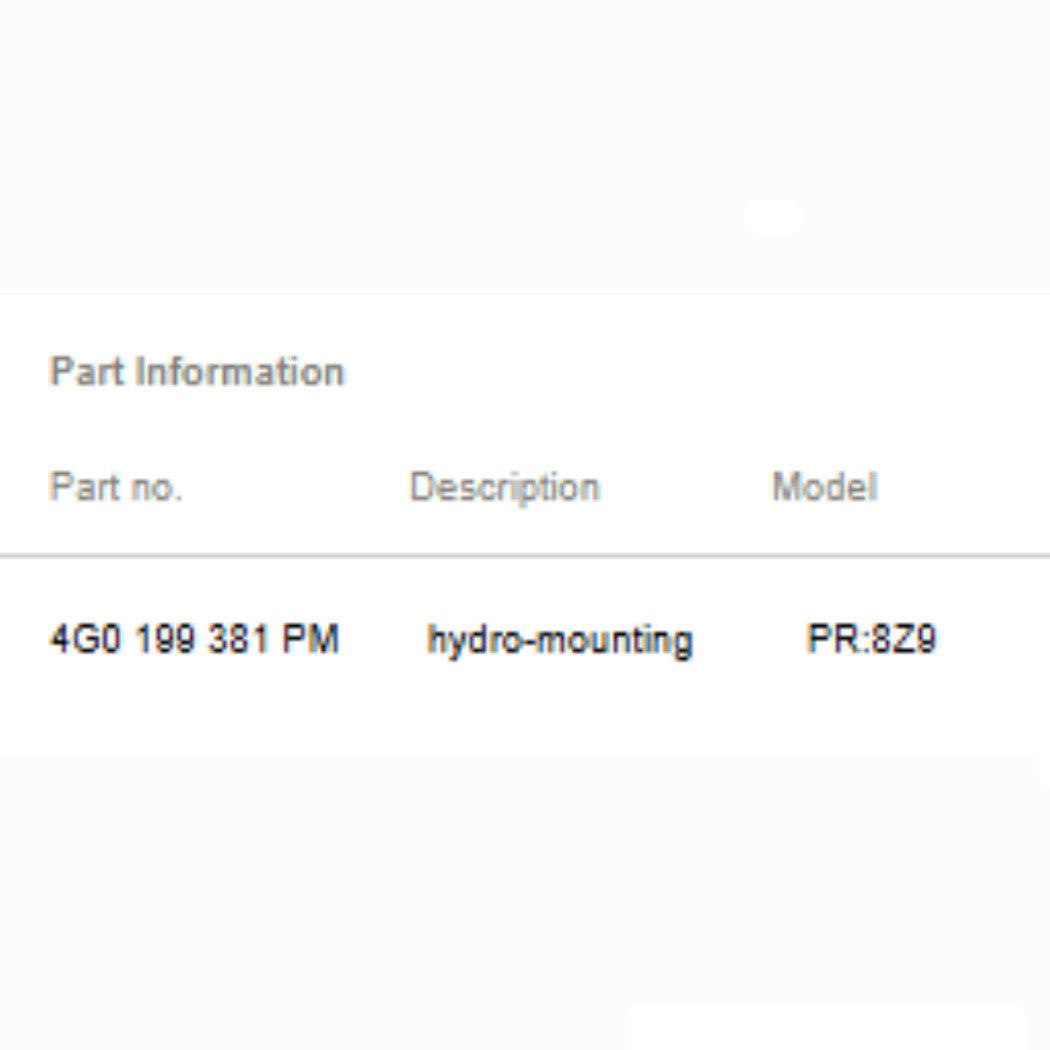1050x1050 pixels.
Task: Click the 'PM' suffix of the part number
Action: point(310,638)
